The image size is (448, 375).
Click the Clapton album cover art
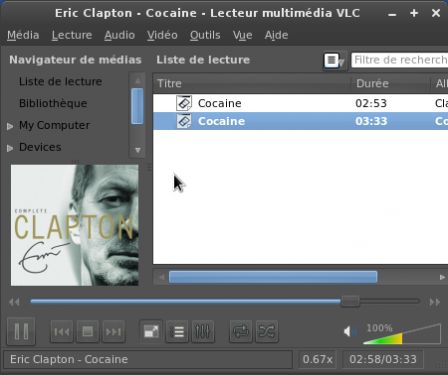(75, 225)
